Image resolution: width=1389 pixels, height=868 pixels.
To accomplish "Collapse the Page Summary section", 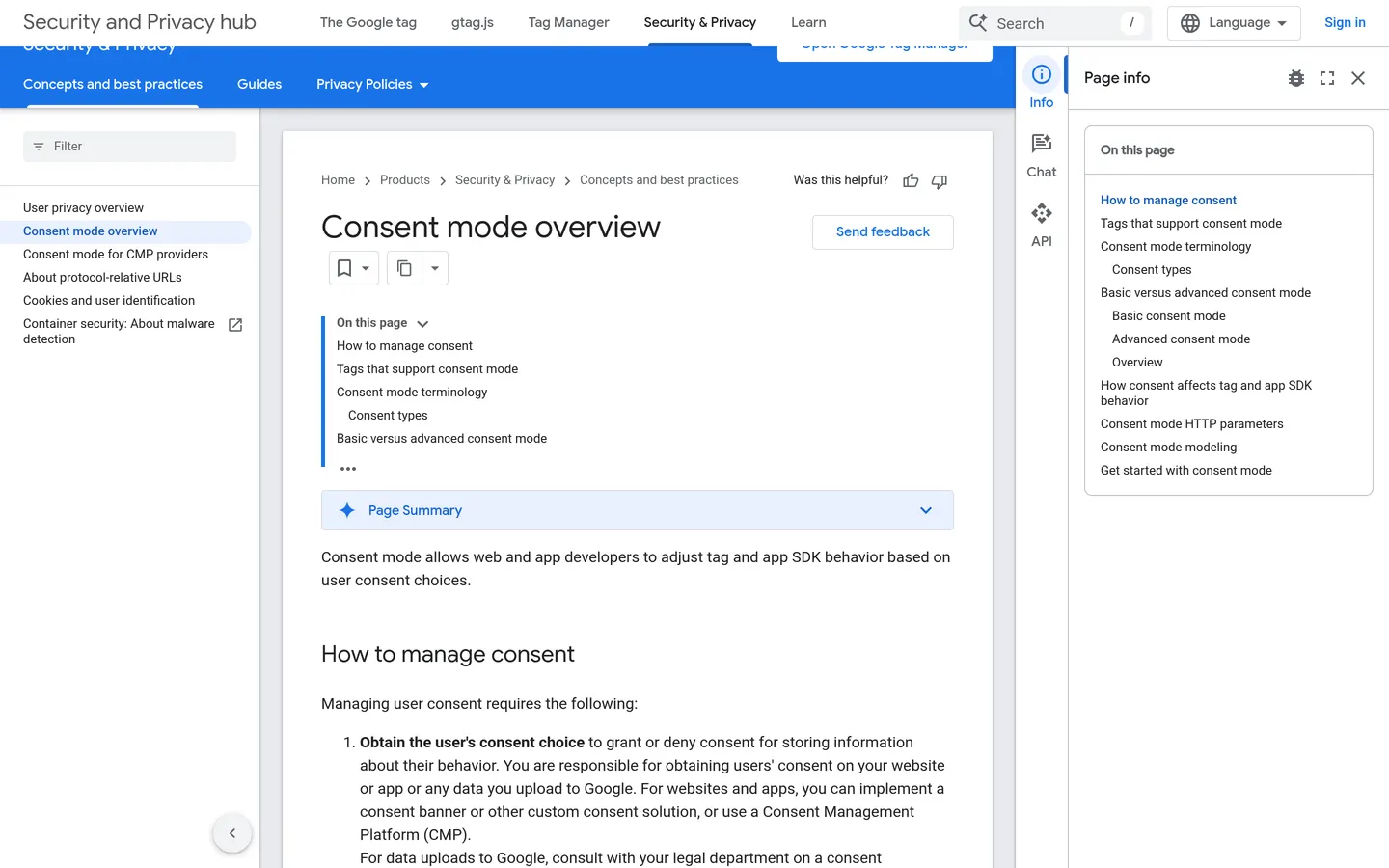I will coord(925,510).
